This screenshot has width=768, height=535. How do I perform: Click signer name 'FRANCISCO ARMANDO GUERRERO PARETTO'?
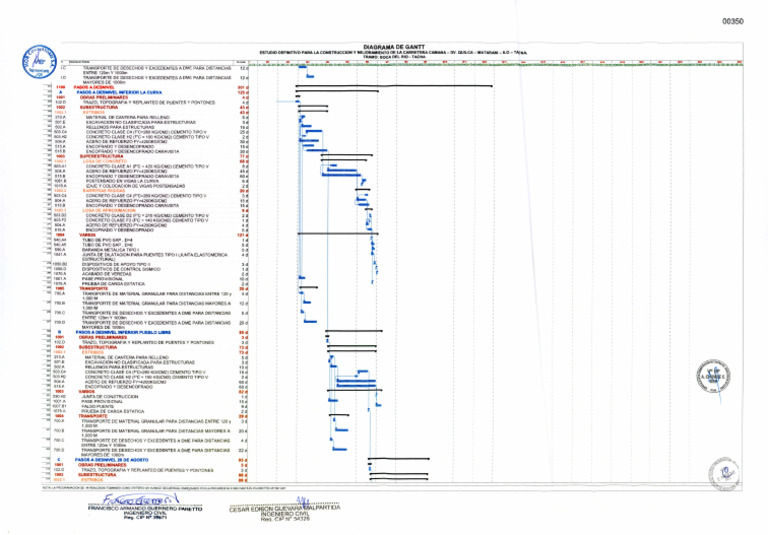[145, 509]
